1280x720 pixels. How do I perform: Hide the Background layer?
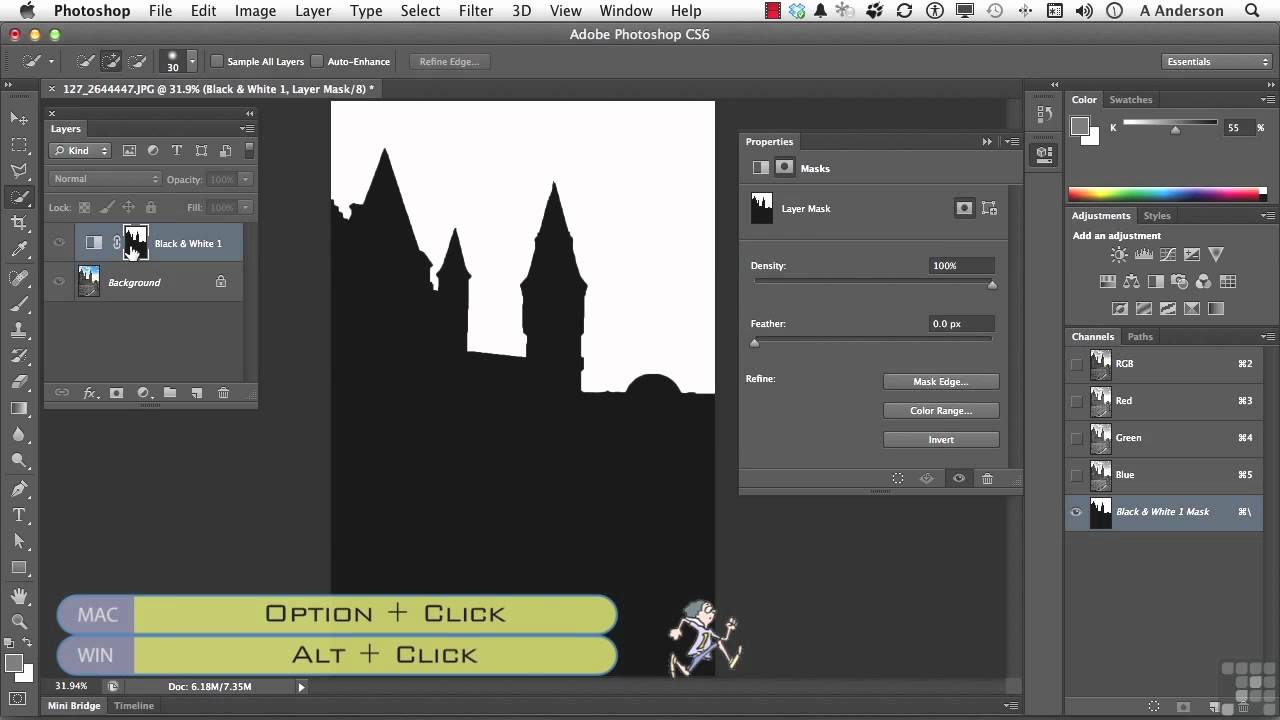59,282
